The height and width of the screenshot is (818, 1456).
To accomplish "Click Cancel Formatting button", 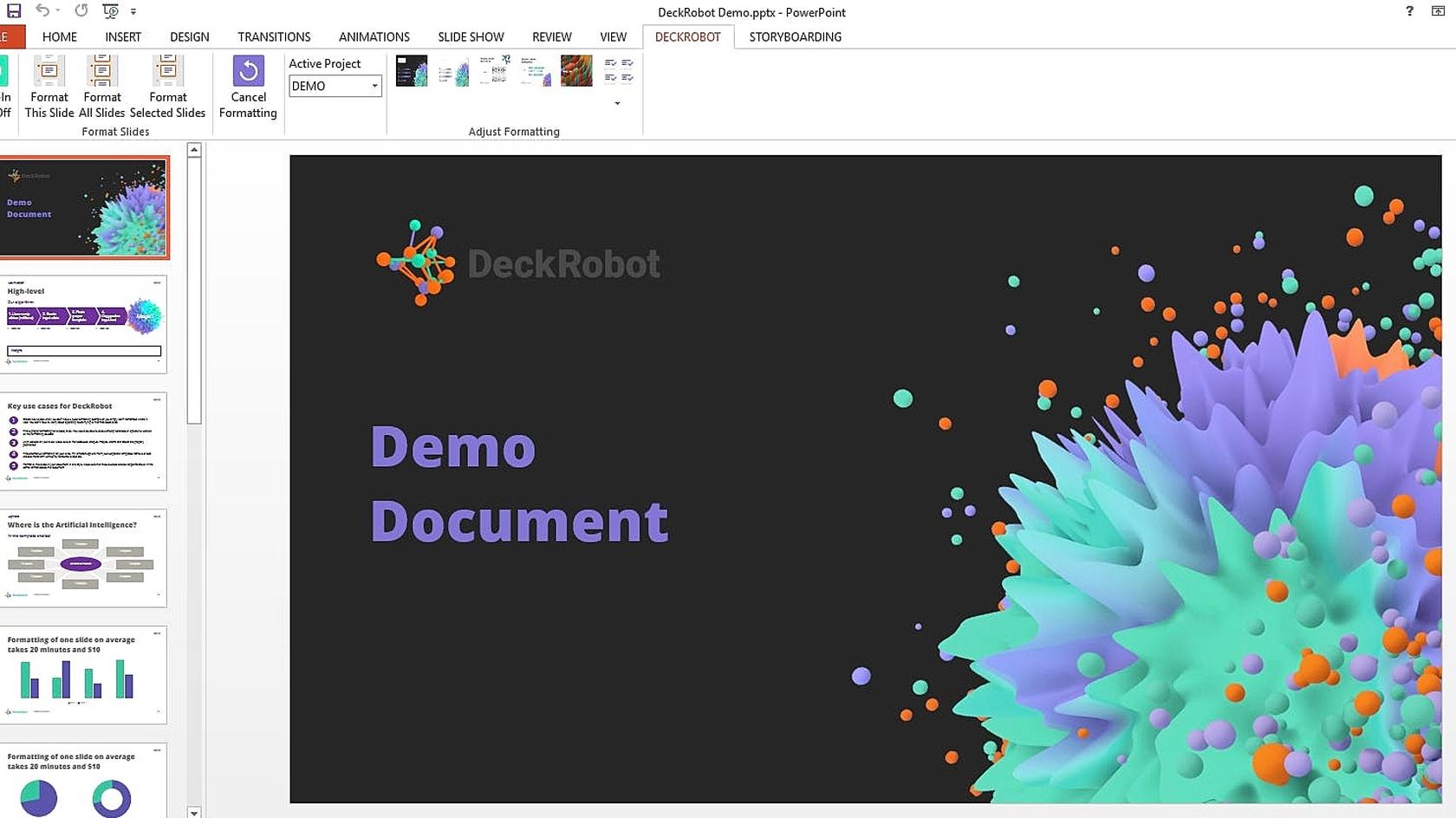I will 248,87.
